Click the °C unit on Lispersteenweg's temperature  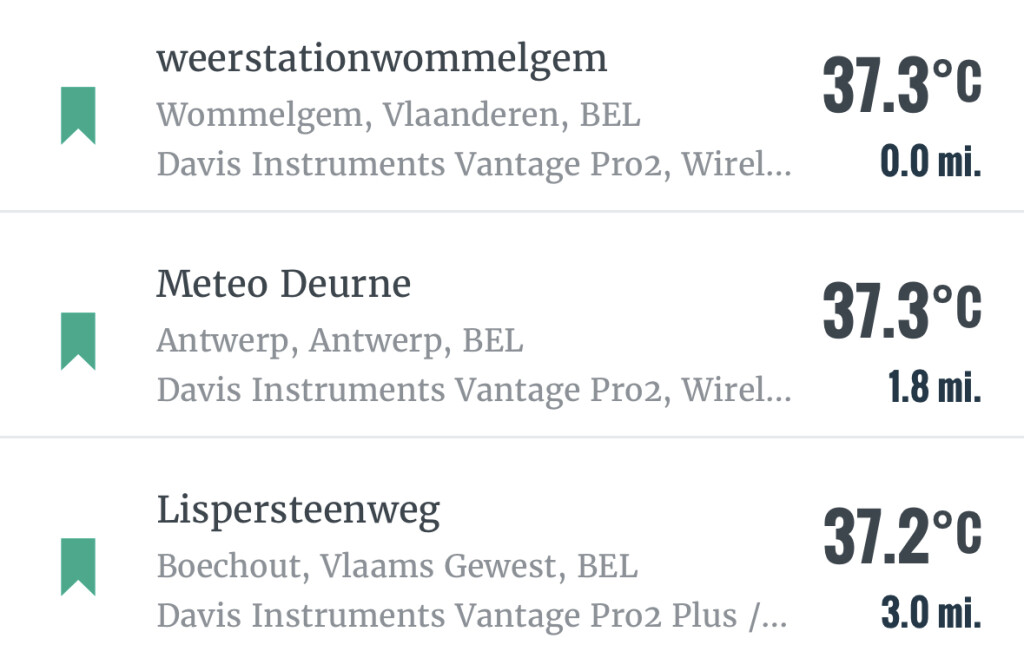(957, 532)
